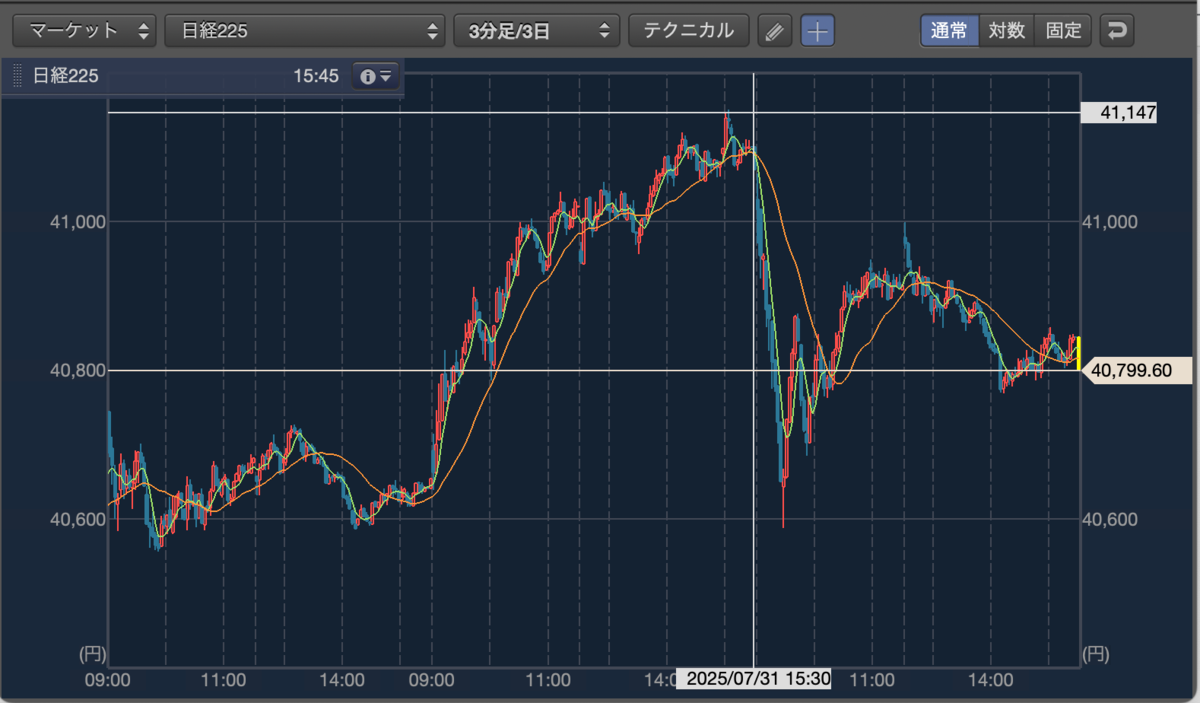1200x703 pixels.
Task: Click the 41,000 label on left axis
Action: pyautogui.click(x=76, y=222)
